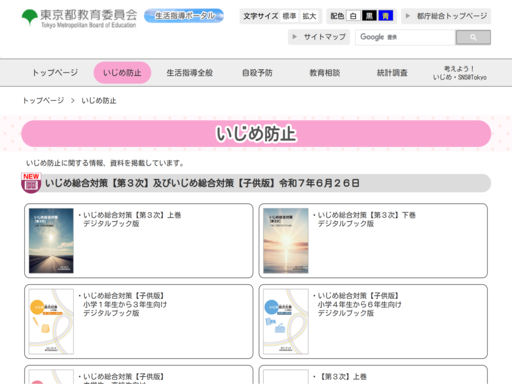Click the 文字サイズ label

[x=260, y=16]
